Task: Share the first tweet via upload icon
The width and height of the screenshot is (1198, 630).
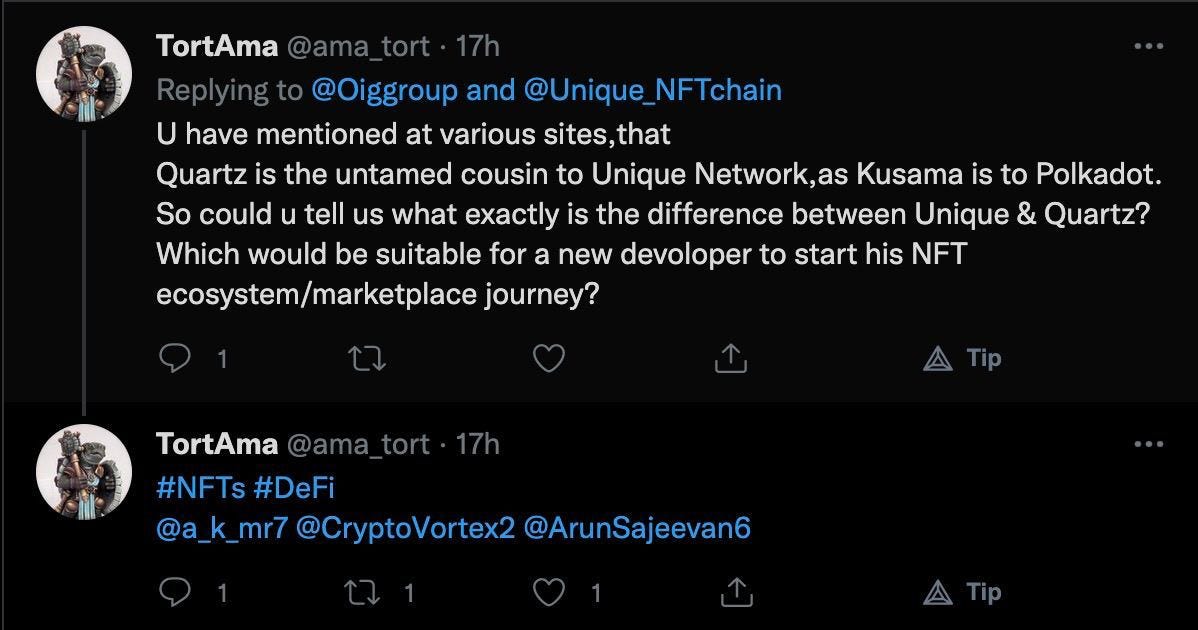Action: tap(730, 357)
